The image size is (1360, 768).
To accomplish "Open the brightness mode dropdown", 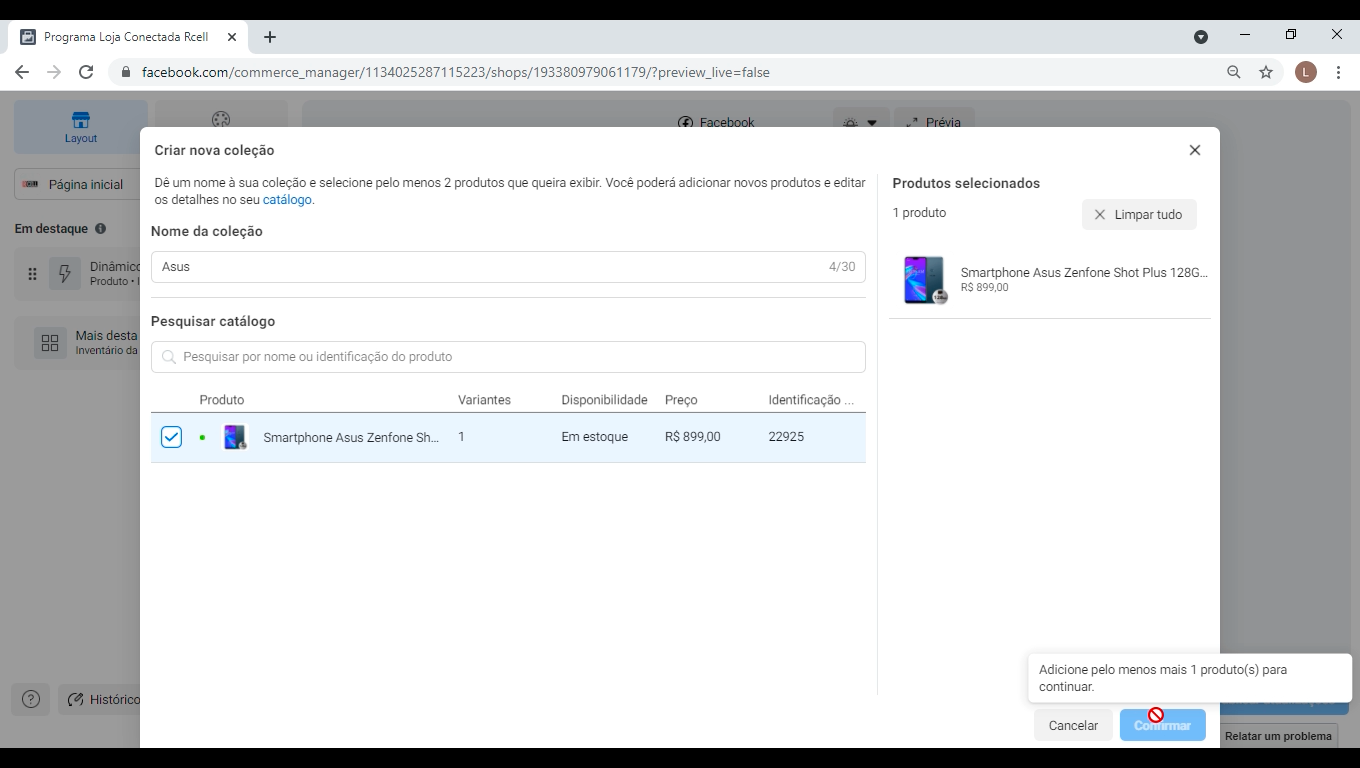I will (860, 122).
